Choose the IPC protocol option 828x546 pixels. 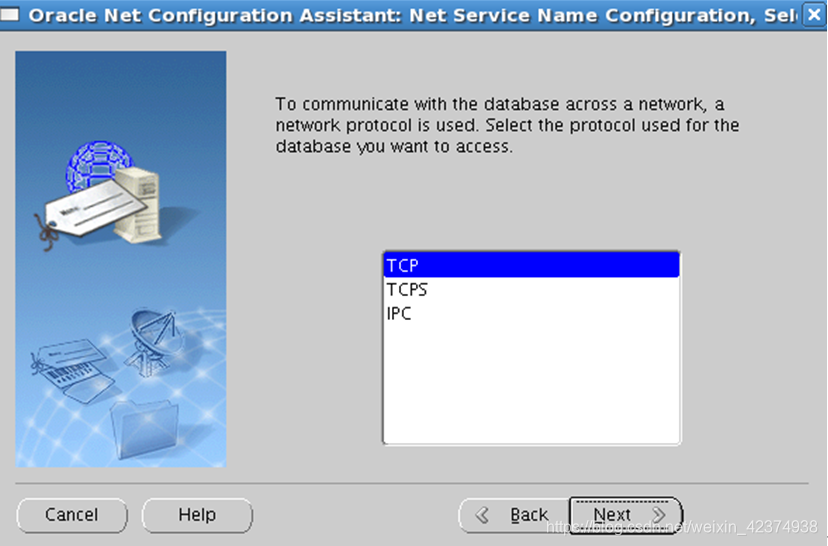tap(531, 314)
